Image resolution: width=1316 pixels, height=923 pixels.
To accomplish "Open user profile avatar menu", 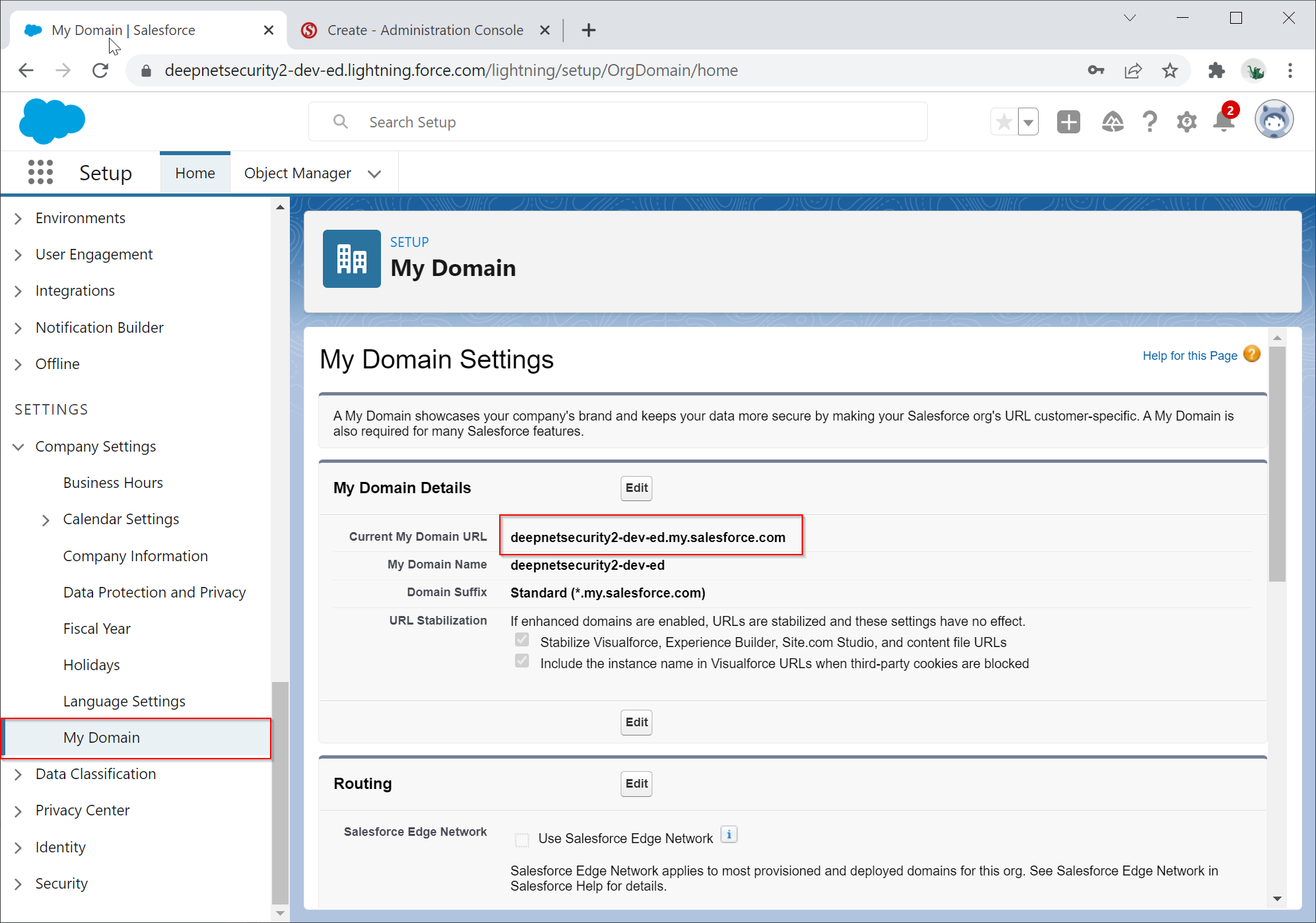I will tap(1273, 120).
